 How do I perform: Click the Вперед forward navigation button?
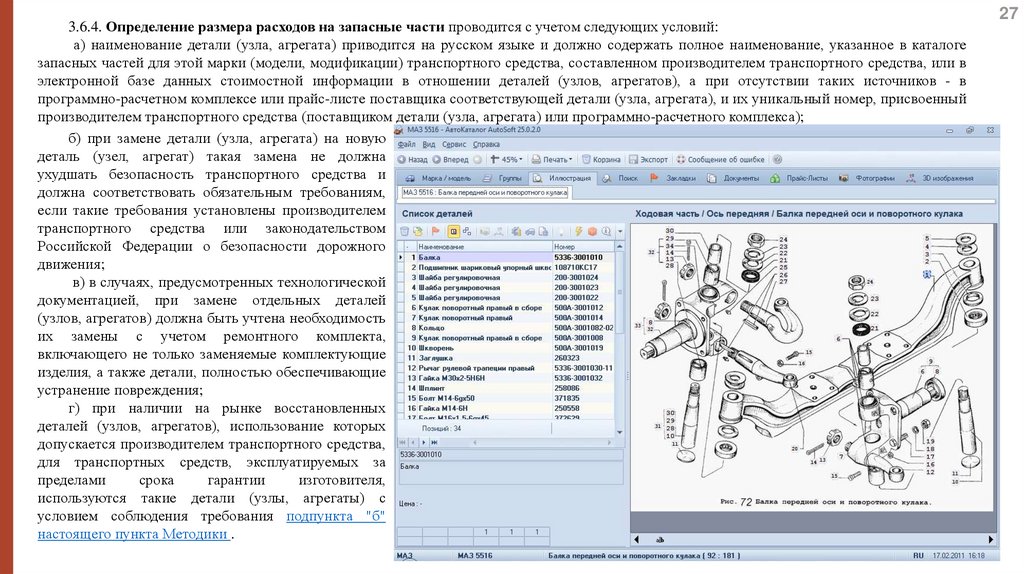pyautogui.click(x=451, y=160)
